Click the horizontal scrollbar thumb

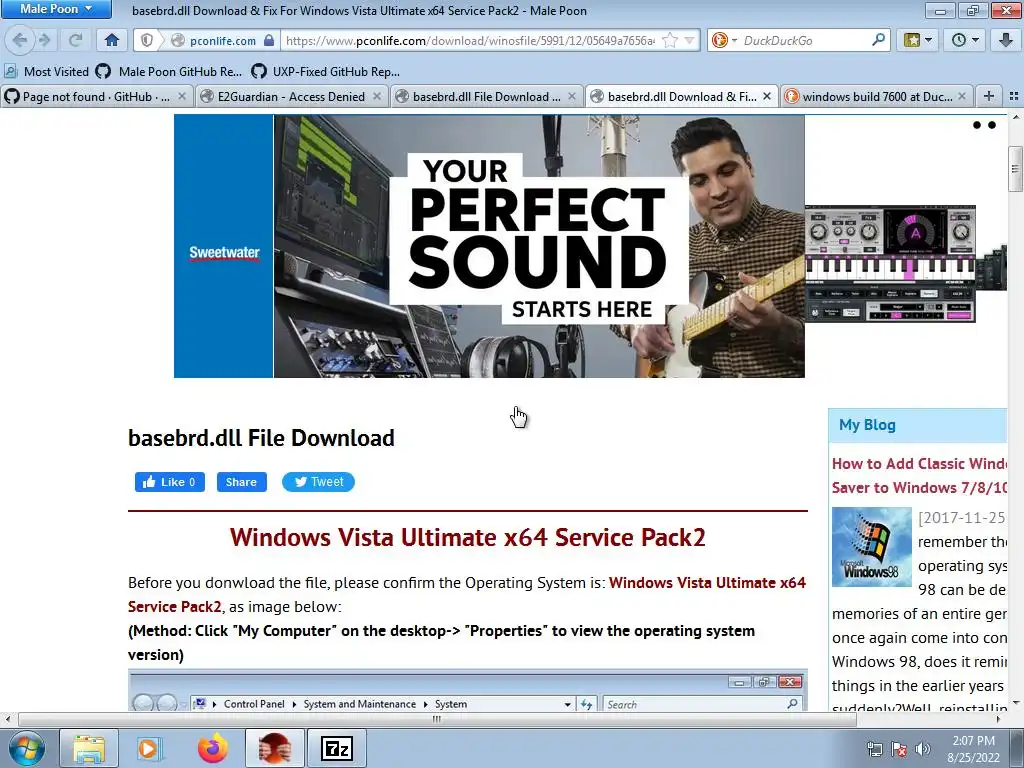(x=437, y=719)
